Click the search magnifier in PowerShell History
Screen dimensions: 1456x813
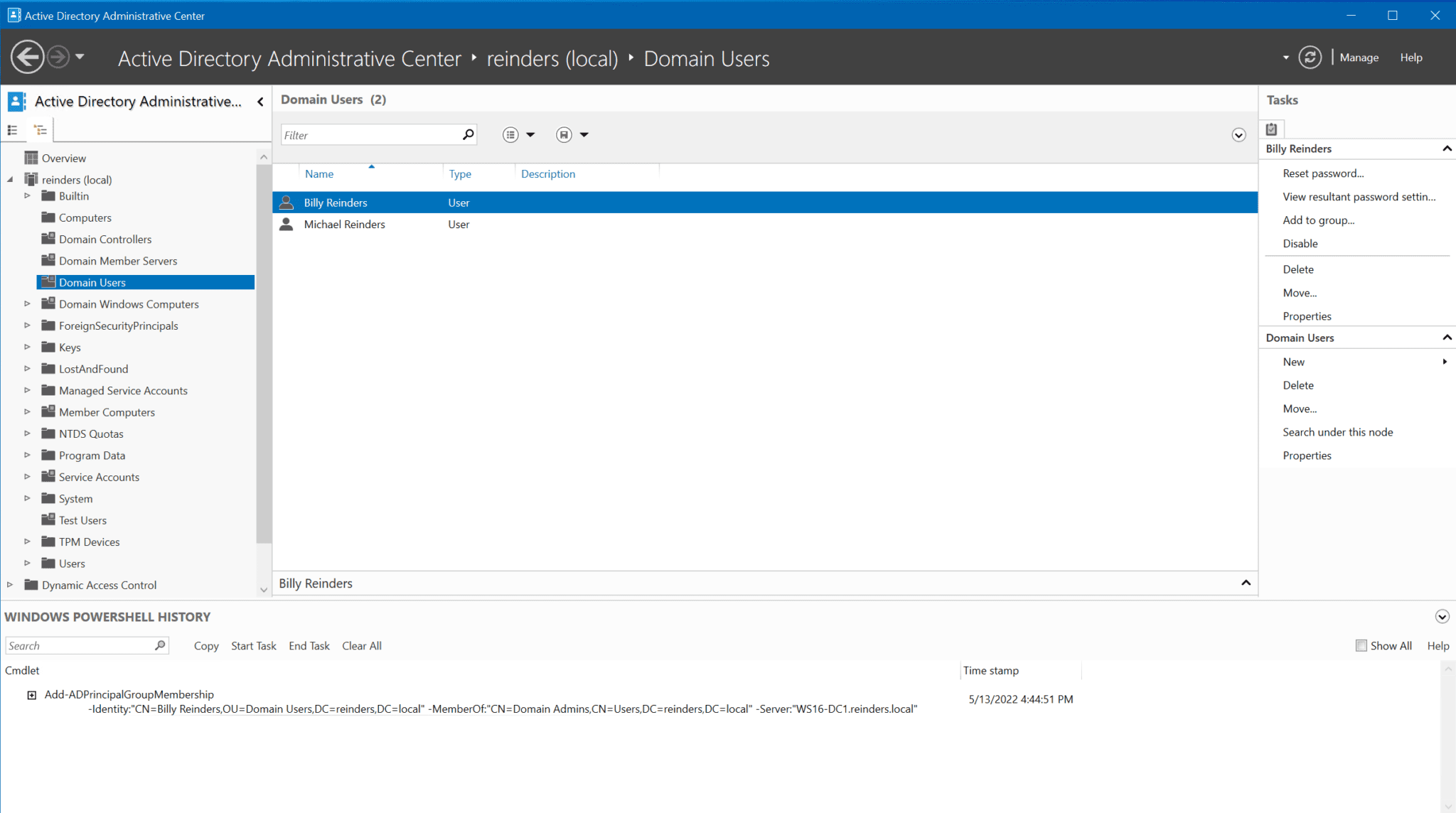(160, 645)
